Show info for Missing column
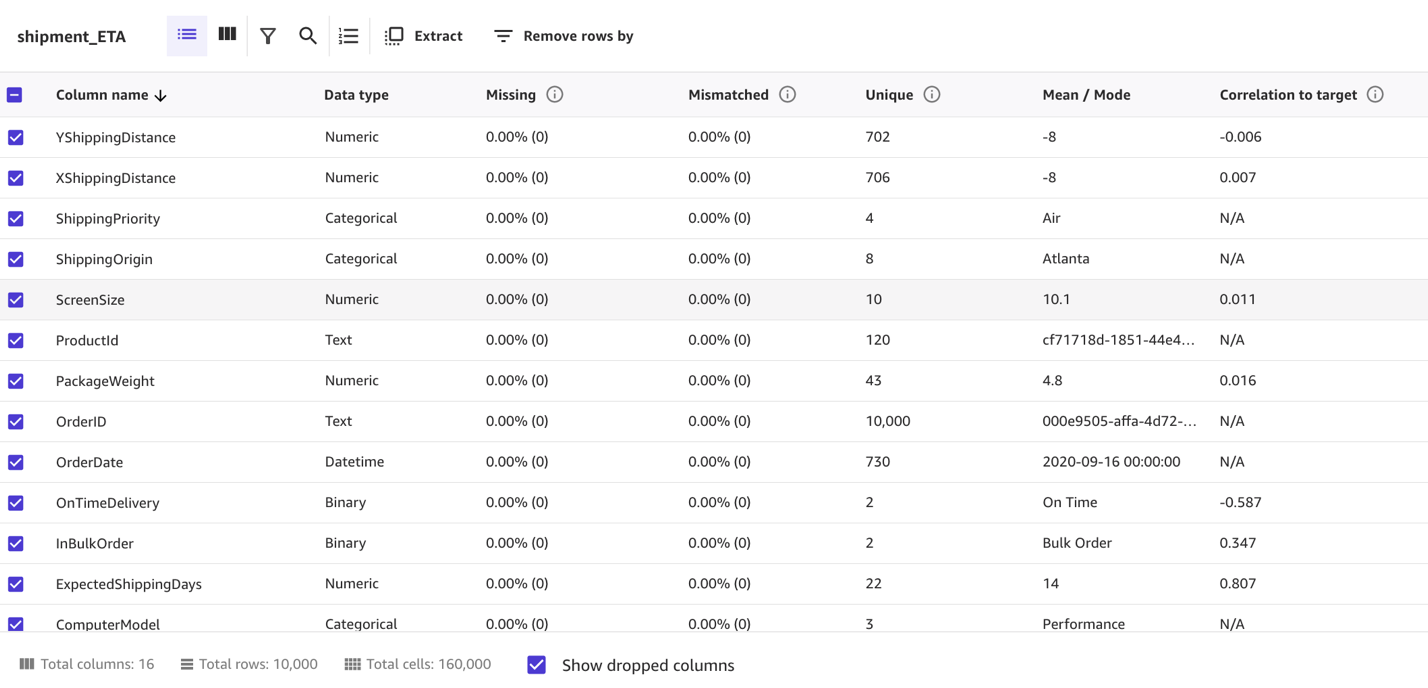1428x688 pixels. click(x=555, y=95)
